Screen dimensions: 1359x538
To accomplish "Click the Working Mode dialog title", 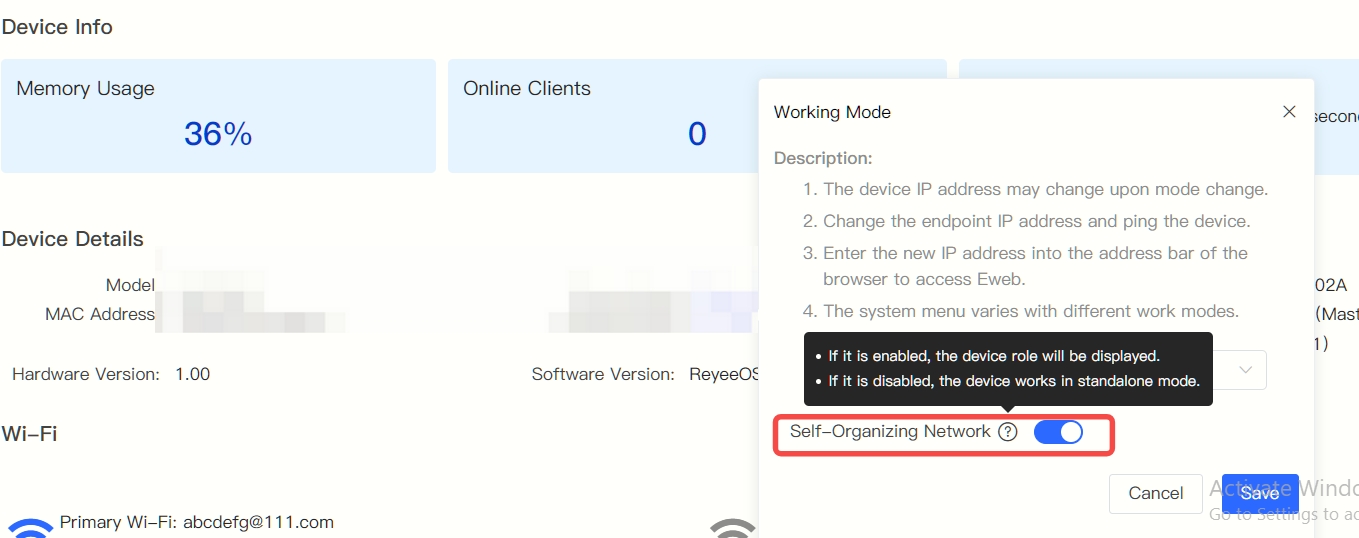I will click(832, 112).
